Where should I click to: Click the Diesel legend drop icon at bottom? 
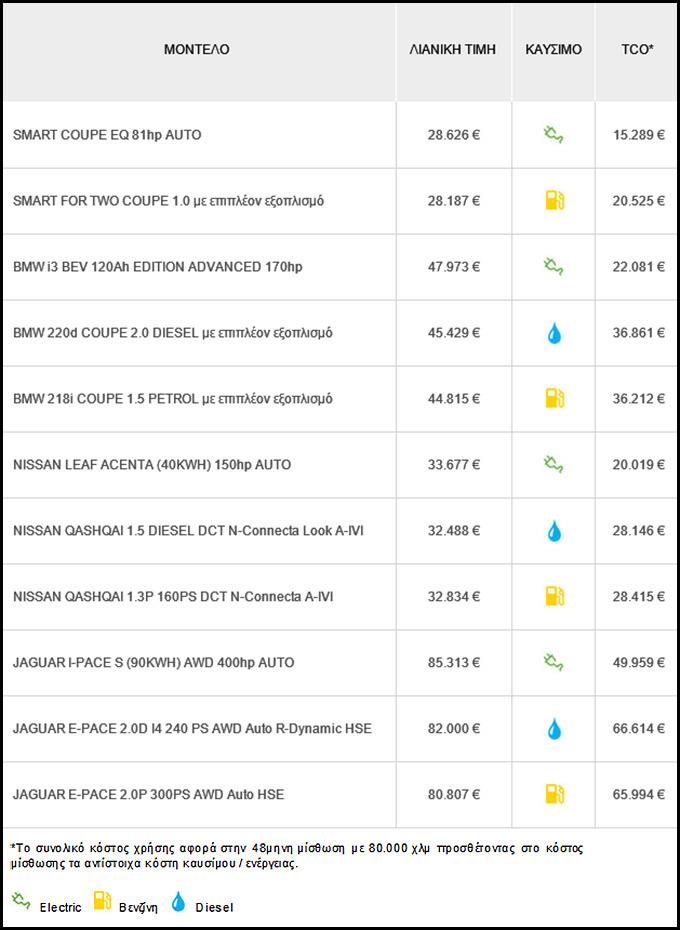[x=178, y=902]
